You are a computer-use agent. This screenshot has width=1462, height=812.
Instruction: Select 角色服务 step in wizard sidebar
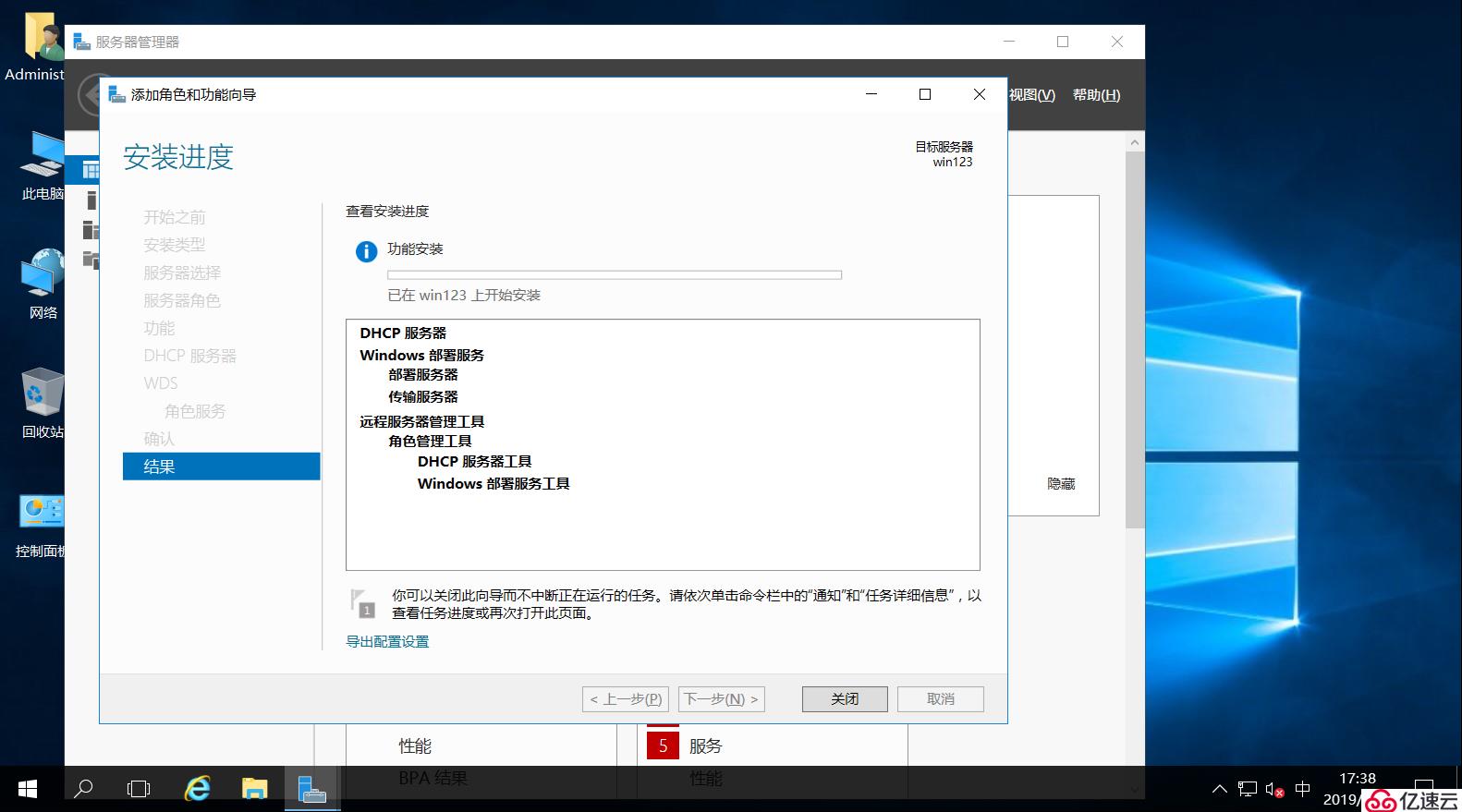point(195,411)
